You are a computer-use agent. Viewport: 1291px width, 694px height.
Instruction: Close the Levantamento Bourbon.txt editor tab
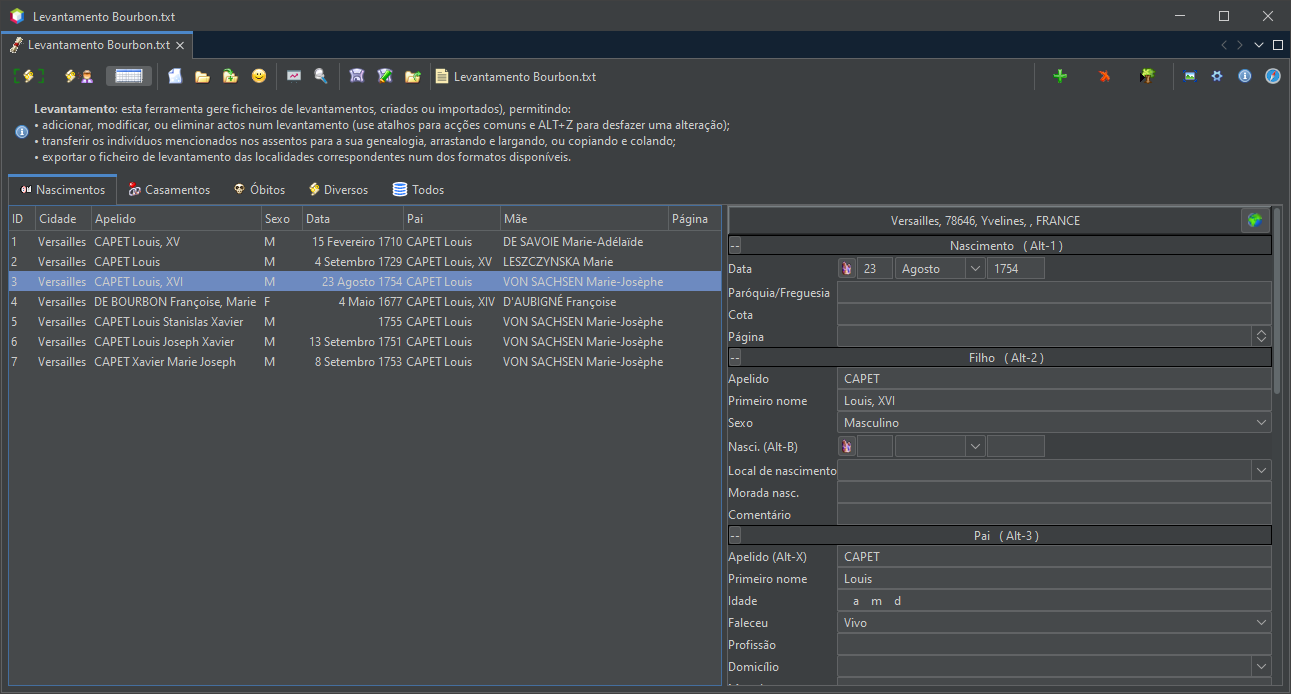point(180,45)
